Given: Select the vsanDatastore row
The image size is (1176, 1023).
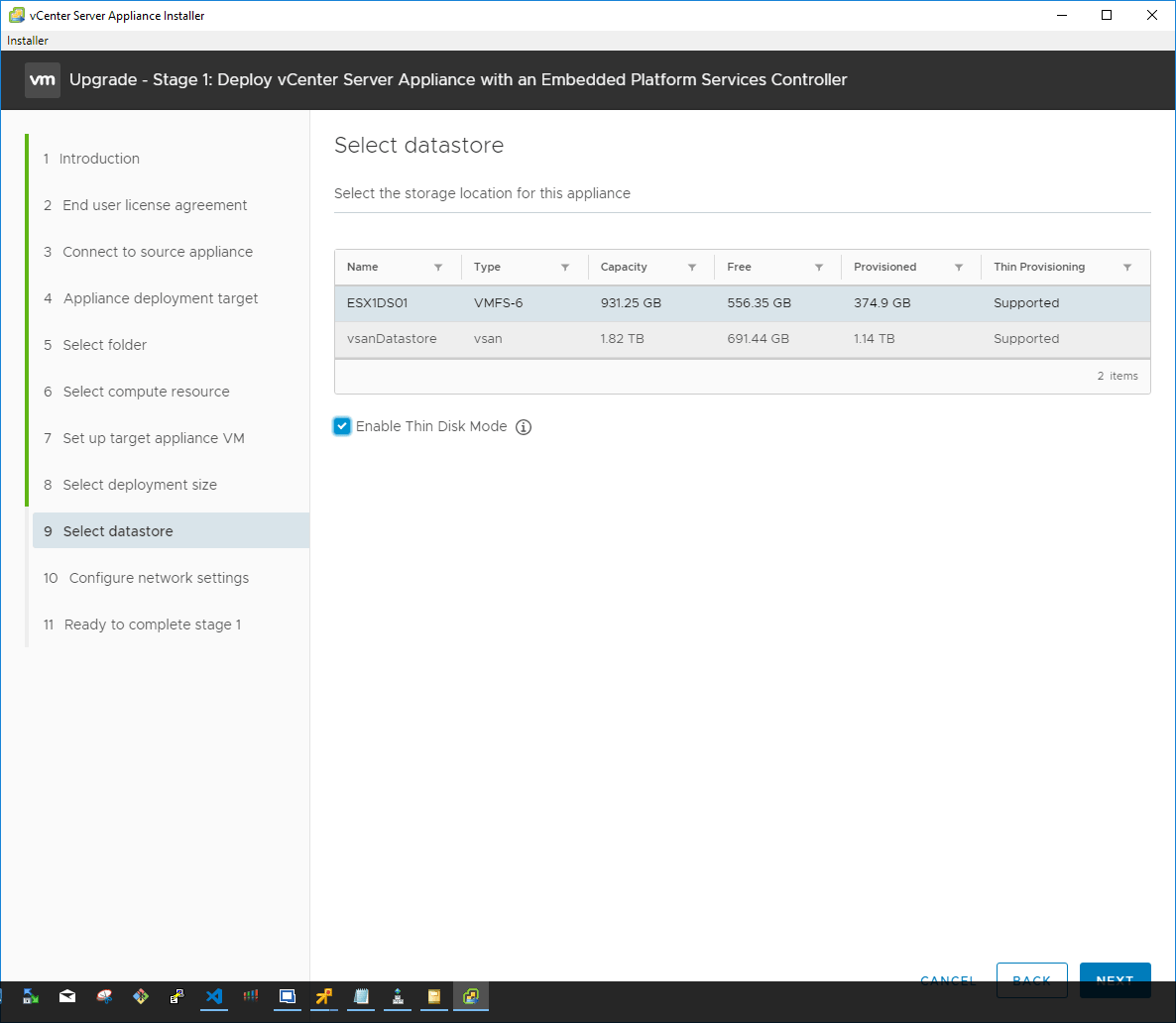Looking at the screenshot, I should pos(743,339).
